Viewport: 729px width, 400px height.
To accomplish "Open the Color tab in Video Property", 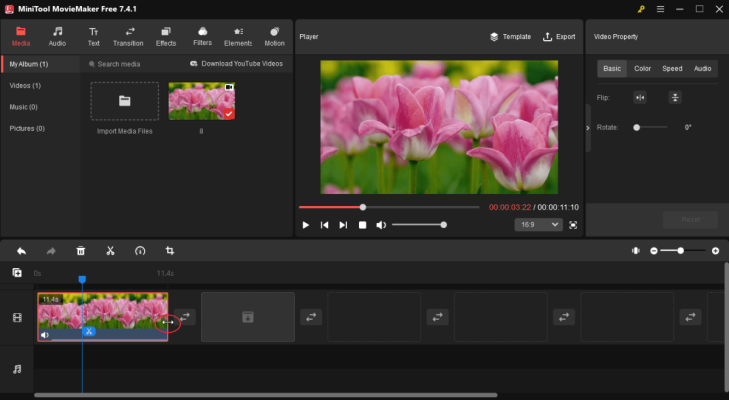I will [x=642, y=69].
